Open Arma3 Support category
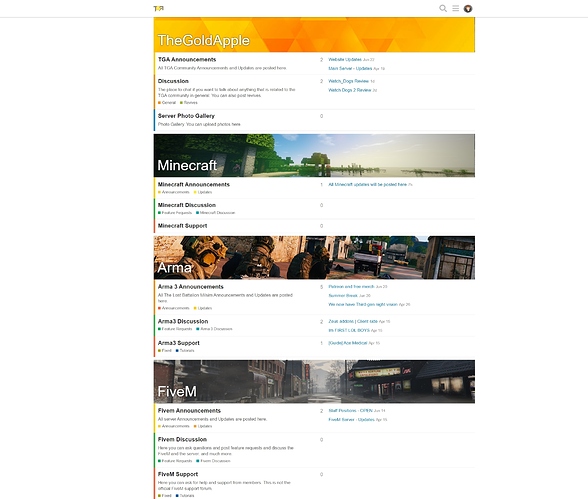This screenshot has width=588, height=499. click(178, 343)
